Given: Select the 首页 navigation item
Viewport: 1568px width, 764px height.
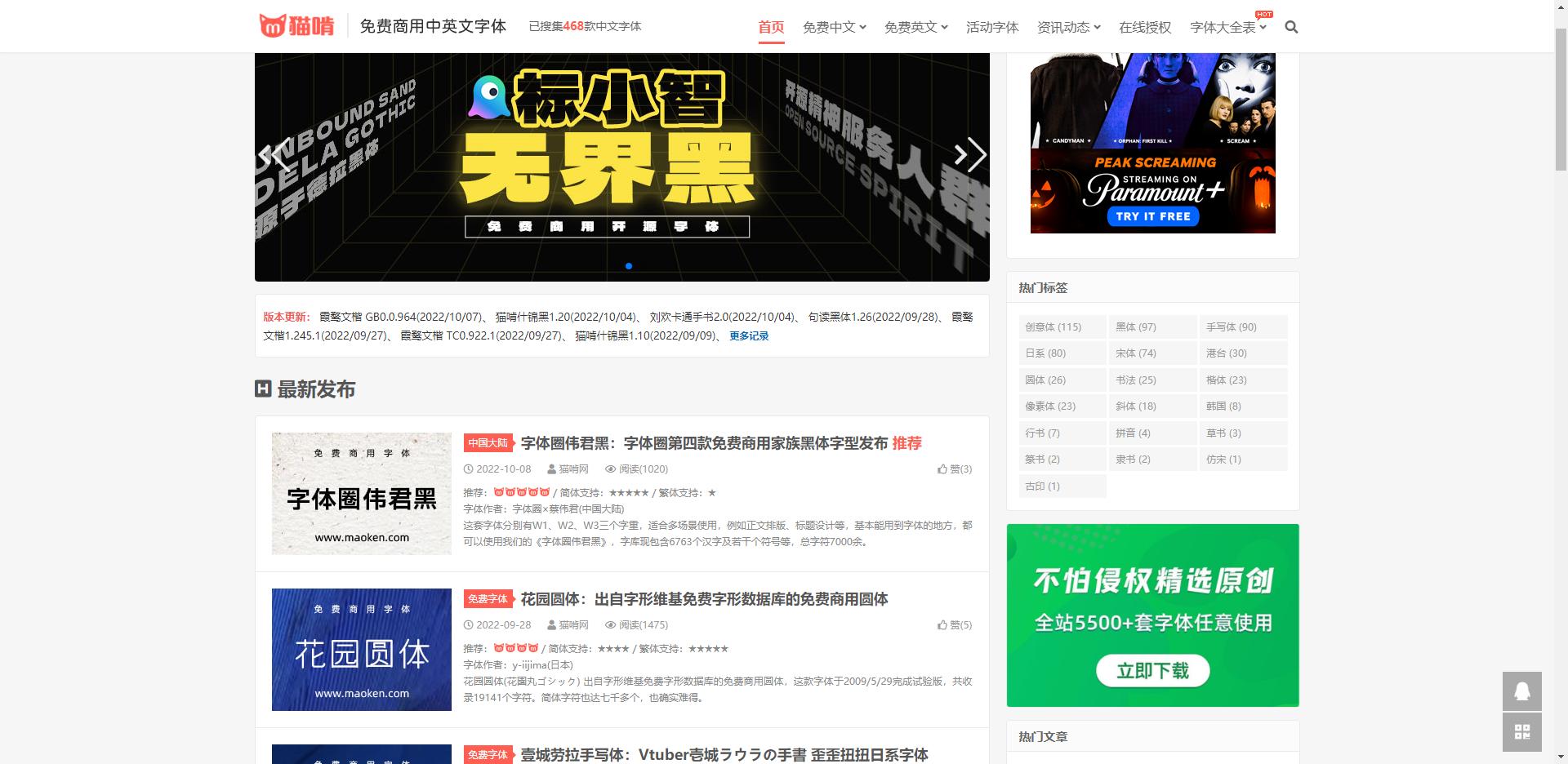Looking at the screenshot, I should pos(770,26).
